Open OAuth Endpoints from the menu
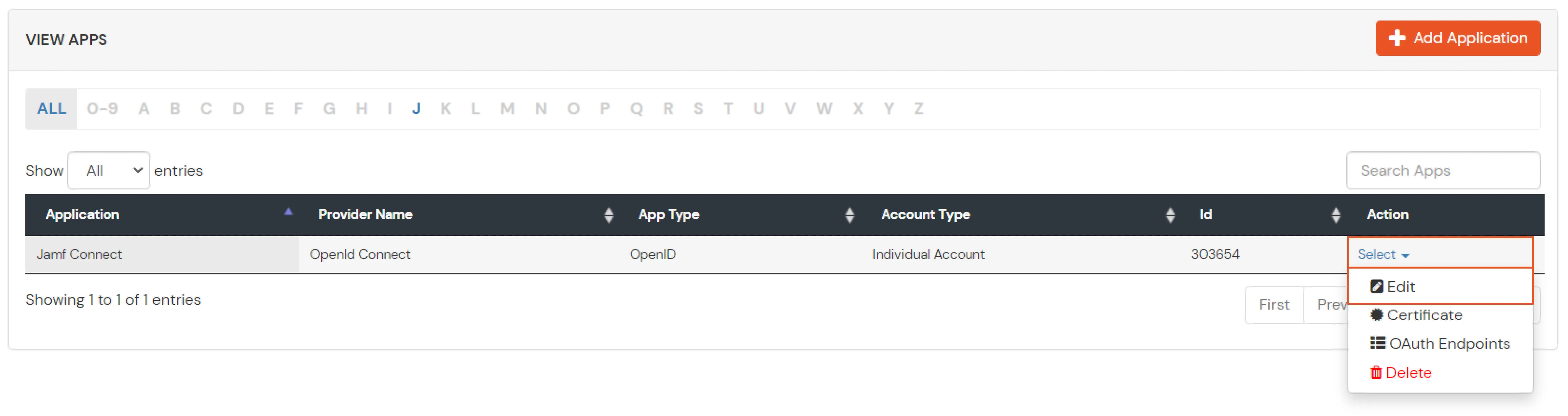 (x=1440, y=344)
